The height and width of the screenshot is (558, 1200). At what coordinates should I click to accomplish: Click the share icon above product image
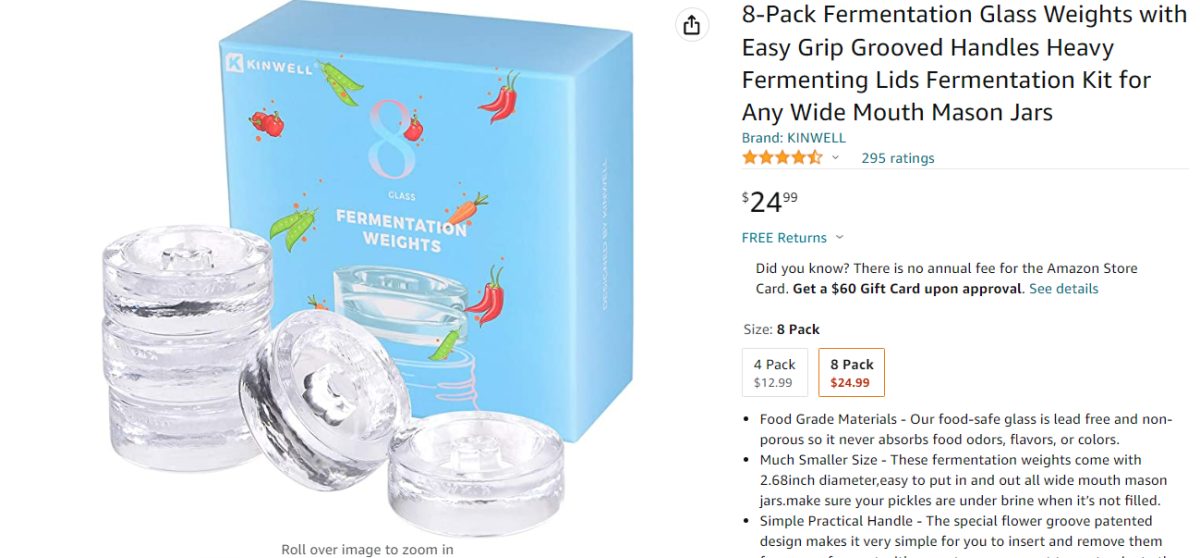pyautogui.click(x=691, y=25)
